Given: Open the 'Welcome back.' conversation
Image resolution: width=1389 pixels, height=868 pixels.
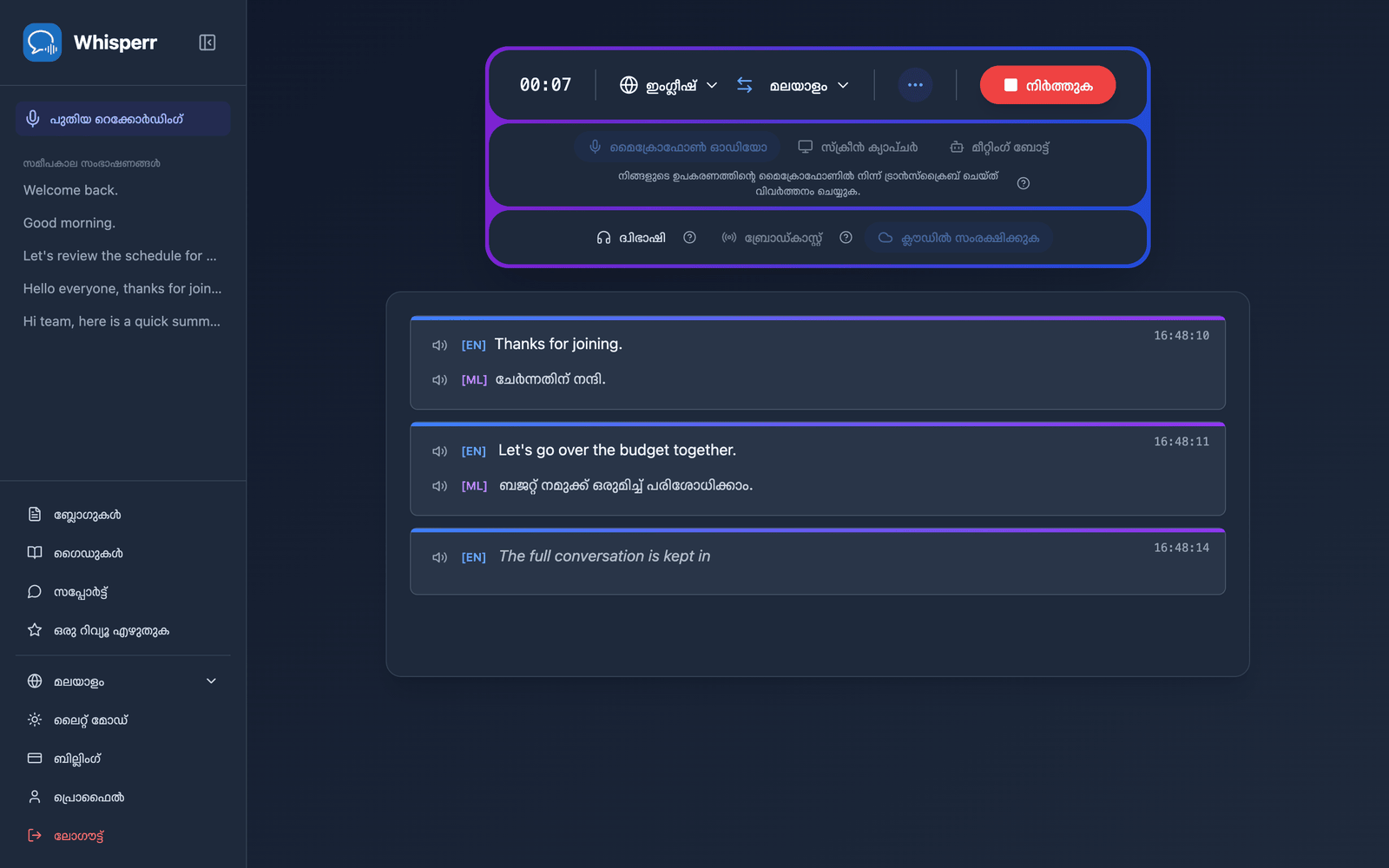Looking at the screenshot, I should tap(70, 190).
